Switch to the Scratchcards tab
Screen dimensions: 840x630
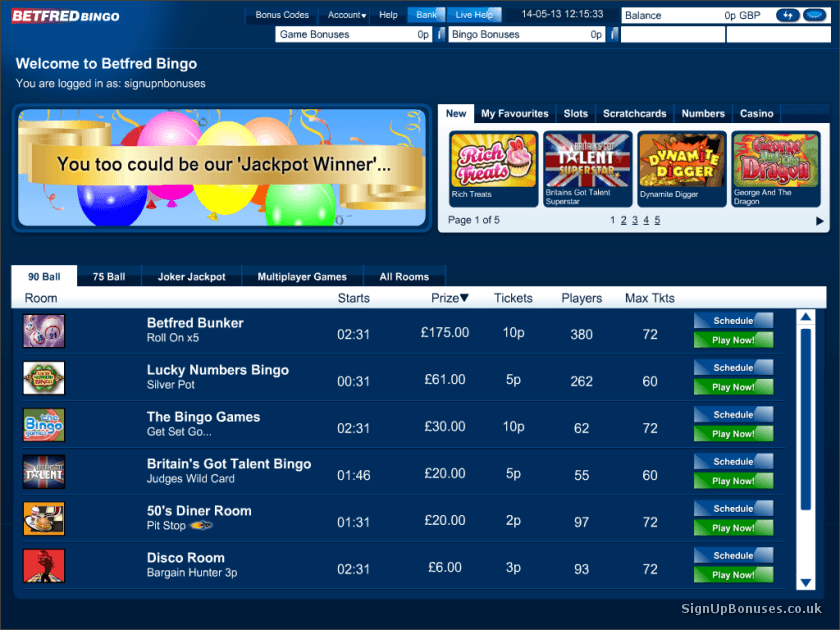635,114
